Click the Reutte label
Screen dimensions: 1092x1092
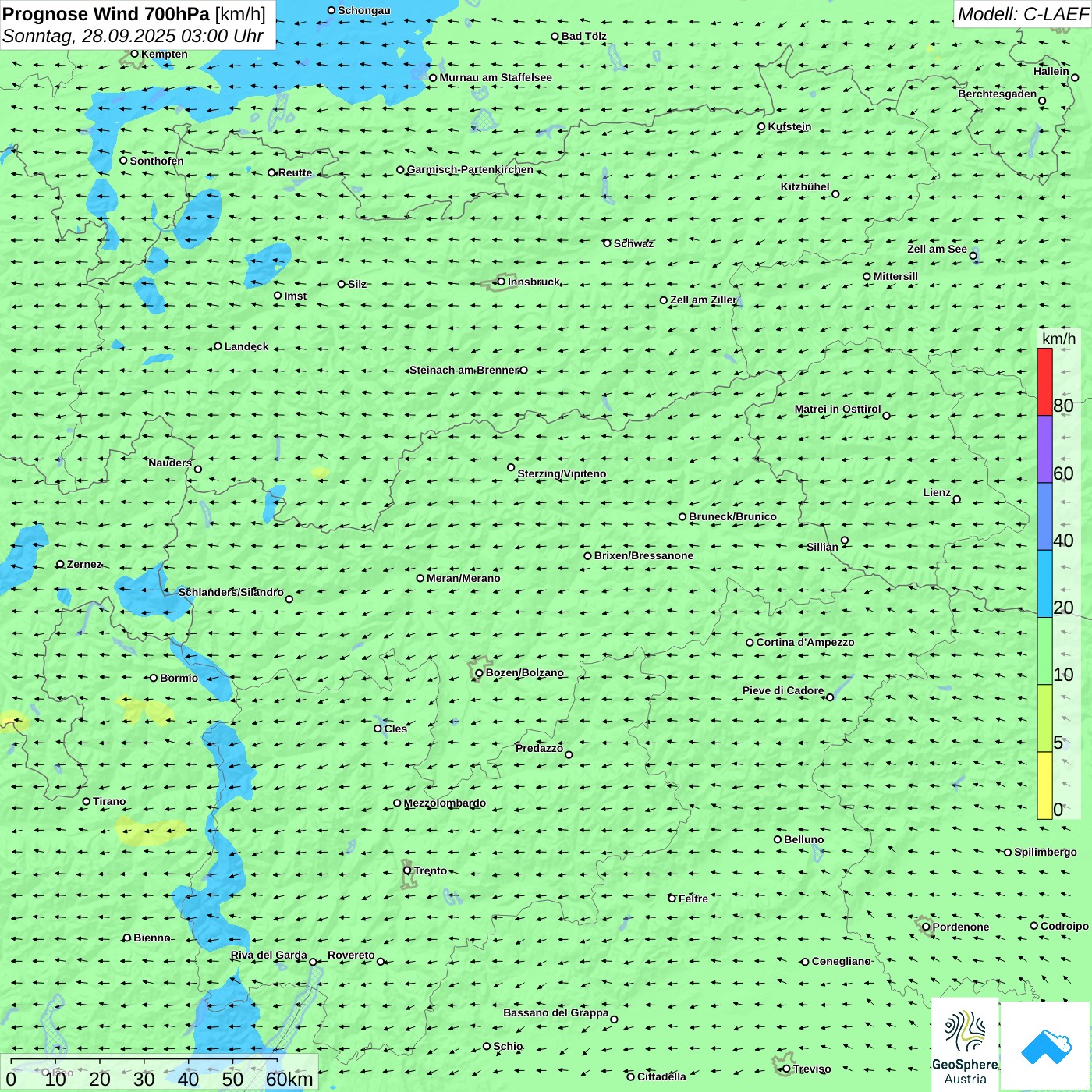click(x=295, y=172)
